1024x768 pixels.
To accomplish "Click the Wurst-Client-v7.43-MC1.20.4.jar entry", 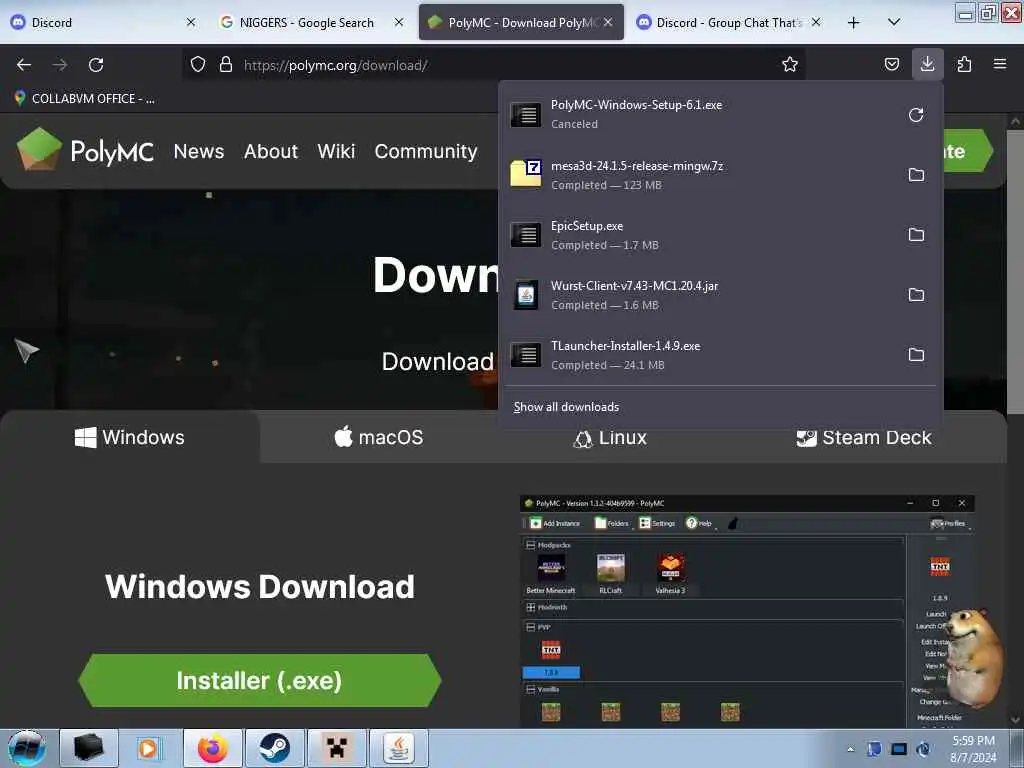I will 702,295.
